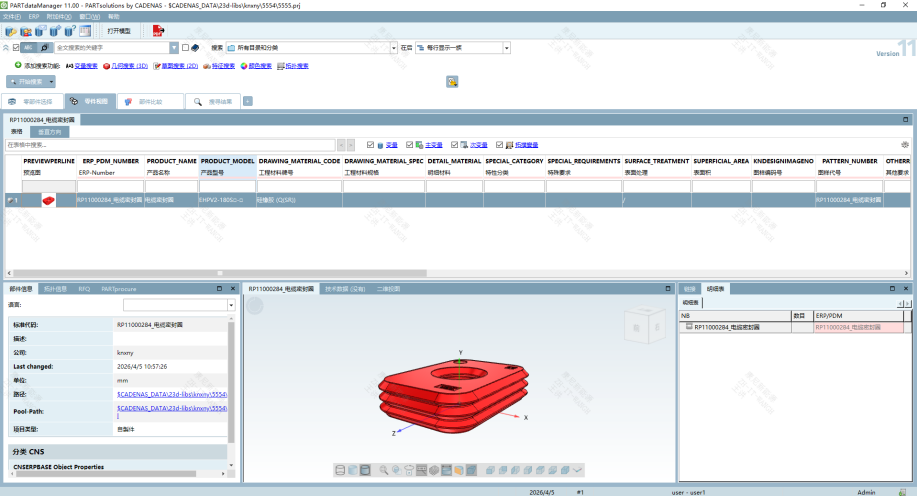The width and height of the screenshot is (917, 496).
Task: Open the full-text search keyword dropdown
Action: (x=174, y=47)
